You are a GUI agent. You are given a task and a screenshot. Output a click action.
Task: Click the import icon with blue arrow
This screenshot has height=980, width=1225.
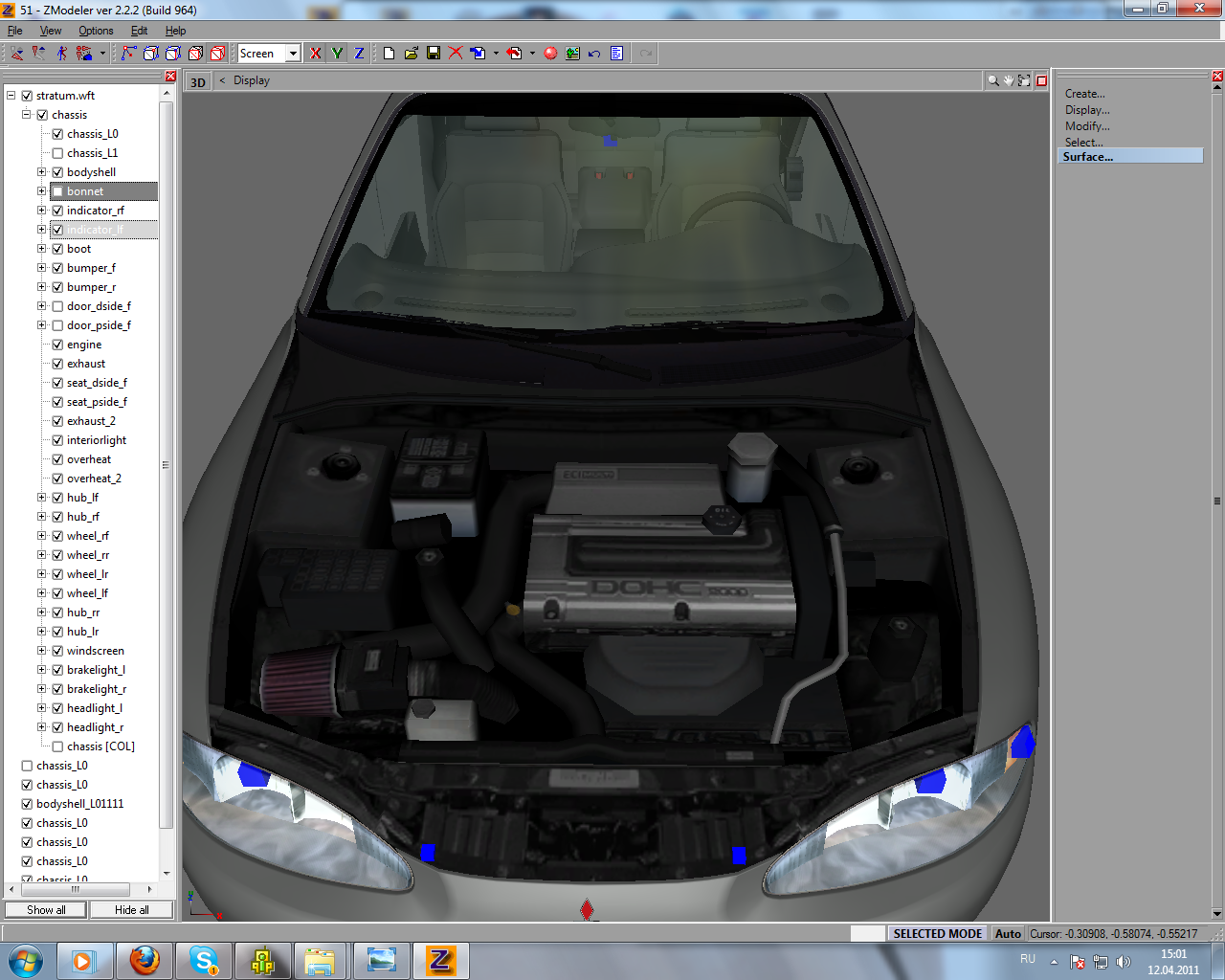(478, 54)
